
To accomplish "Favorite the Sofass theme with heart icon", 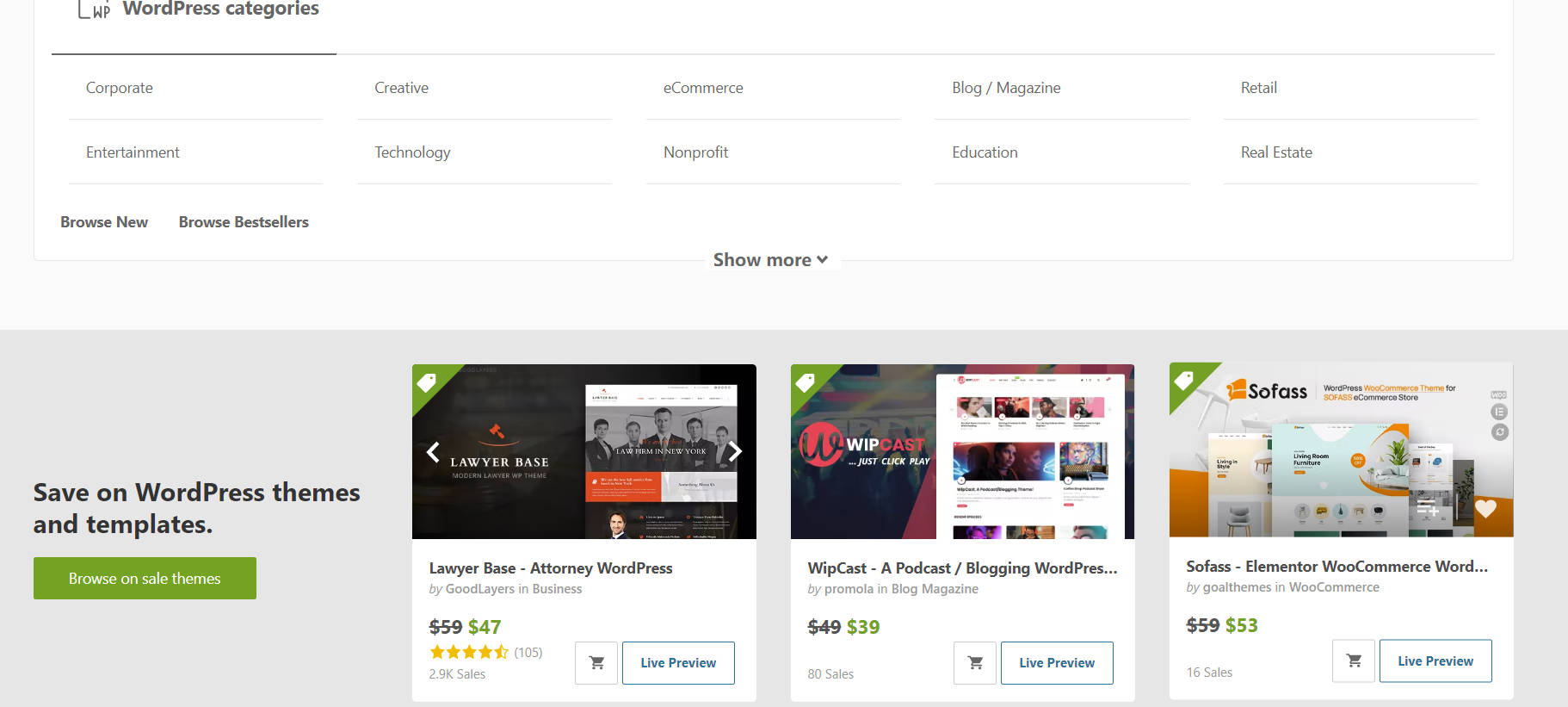I will pyautogui.click(x=1485, y=508).
